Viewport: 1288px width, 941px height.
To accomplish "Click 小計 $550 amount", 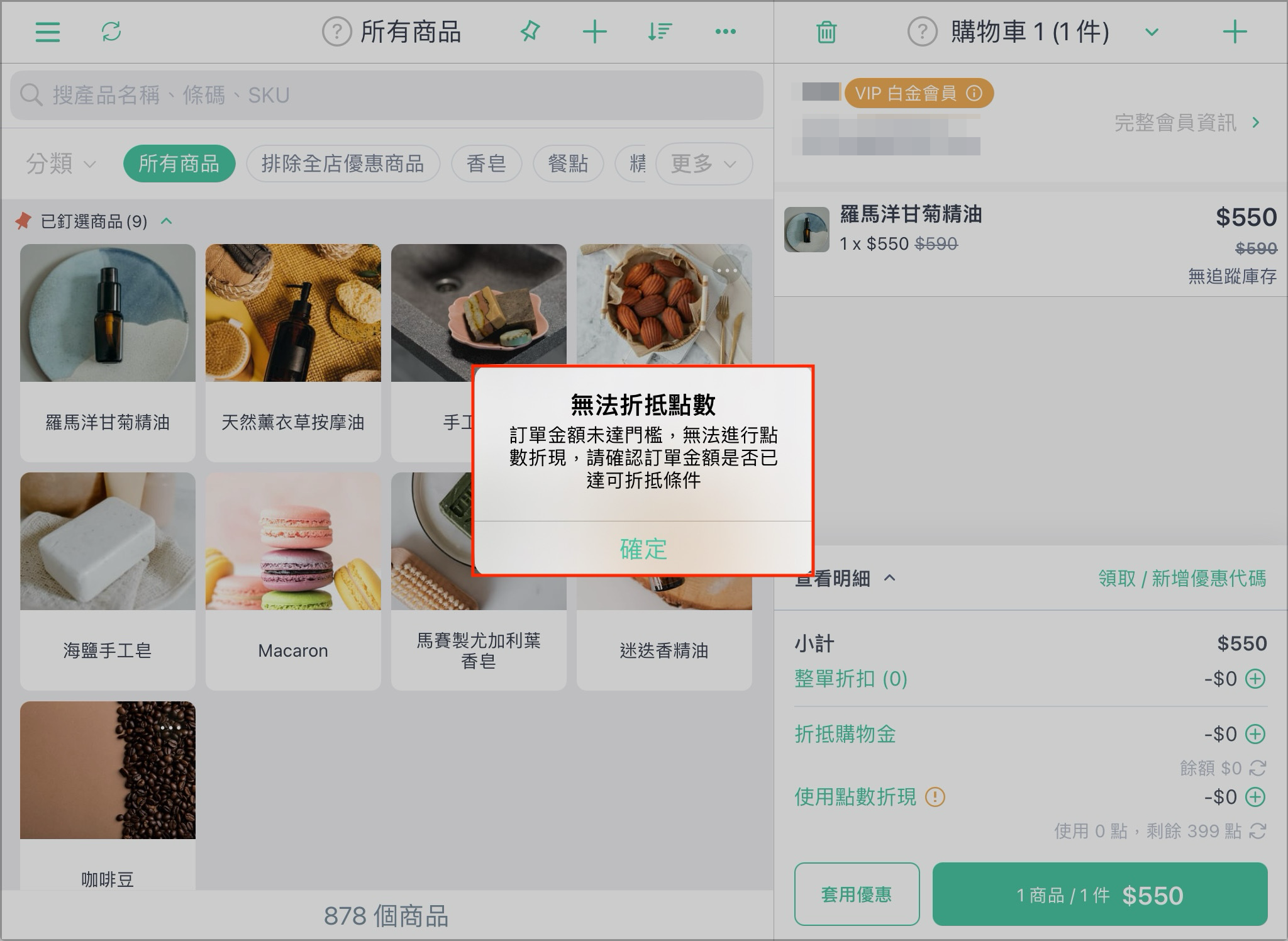I will click(1242, 643).
